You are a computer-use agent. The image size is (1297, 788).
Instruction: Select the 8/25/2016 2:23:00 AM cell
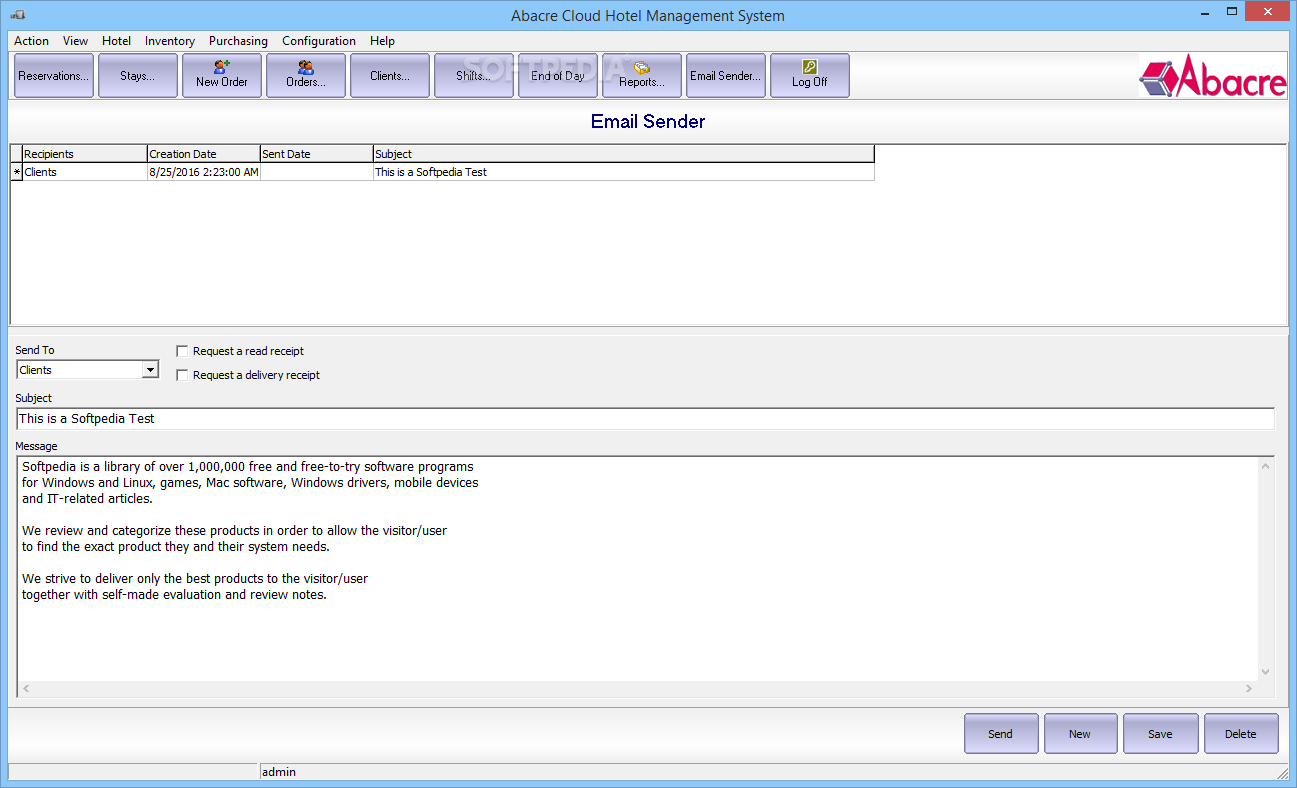203,172
